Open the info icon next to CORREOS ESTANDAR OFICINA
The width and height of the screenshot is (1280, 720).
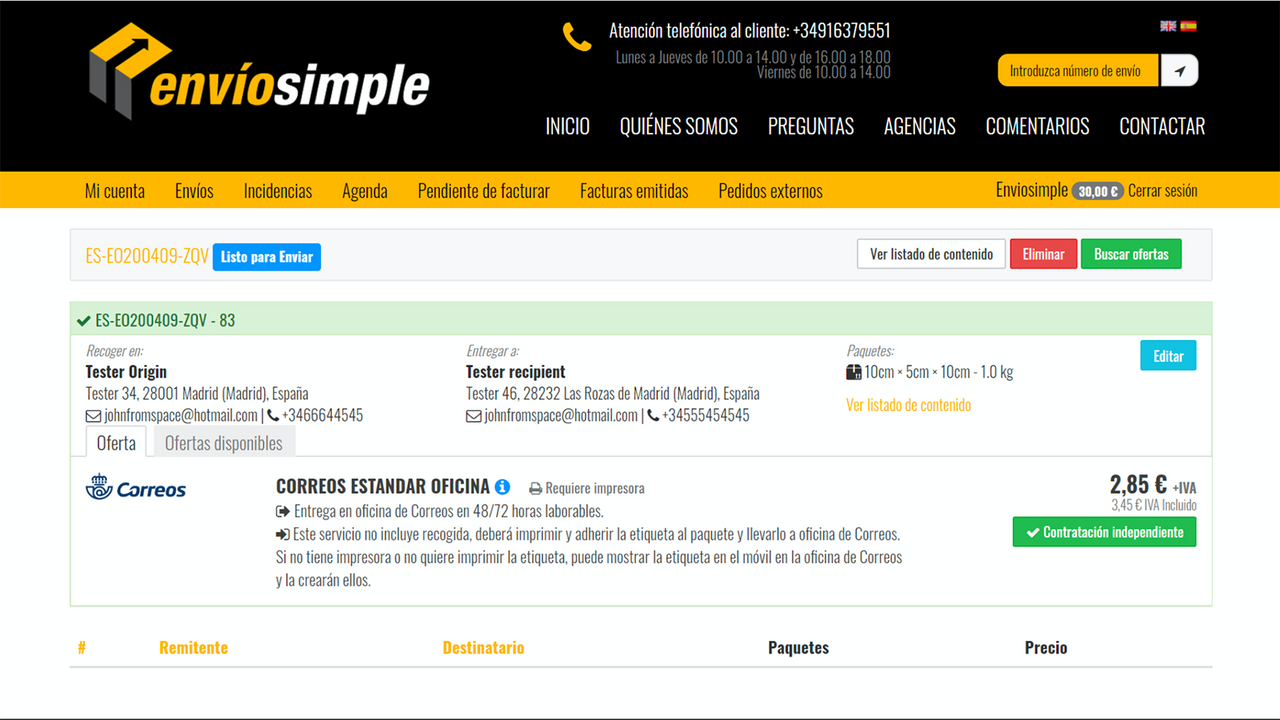502,487
